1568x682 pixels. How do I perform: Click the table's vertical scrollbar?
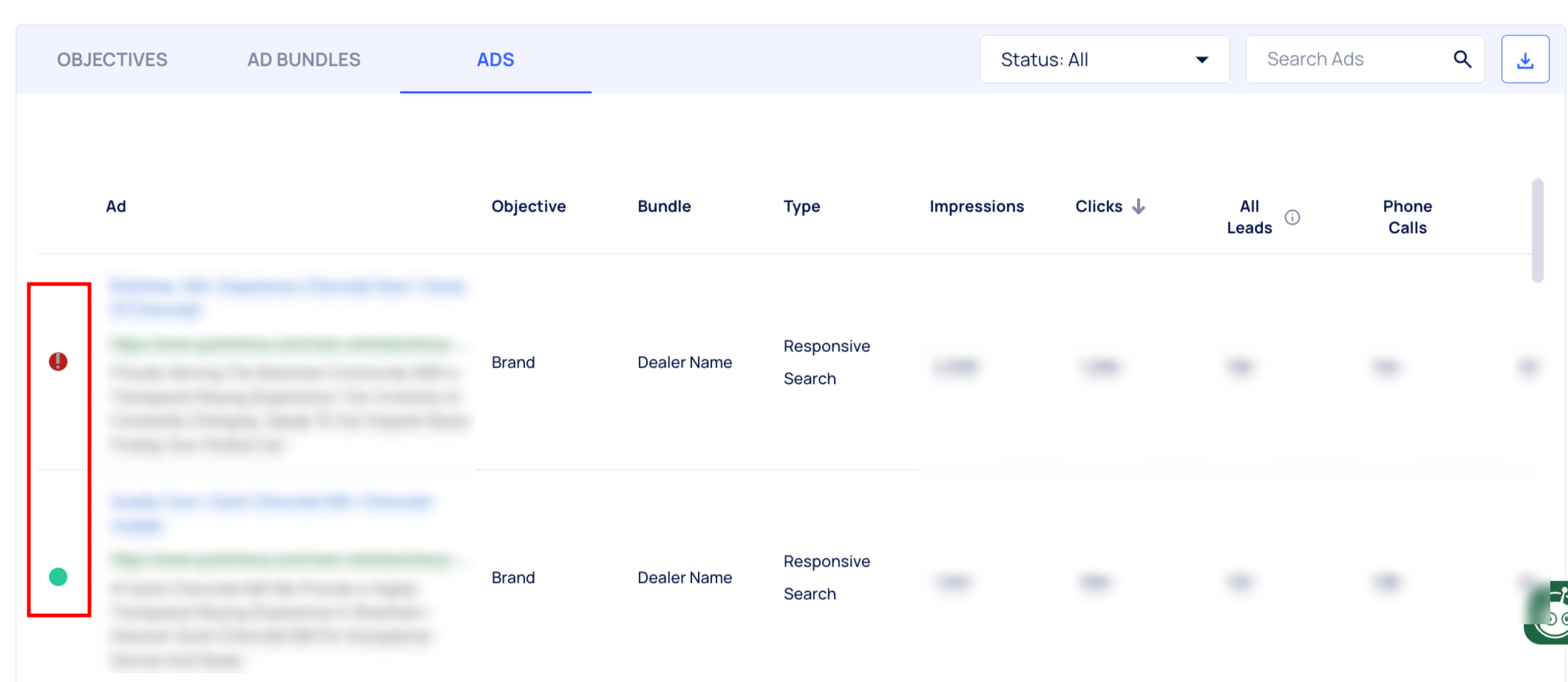1538,231
